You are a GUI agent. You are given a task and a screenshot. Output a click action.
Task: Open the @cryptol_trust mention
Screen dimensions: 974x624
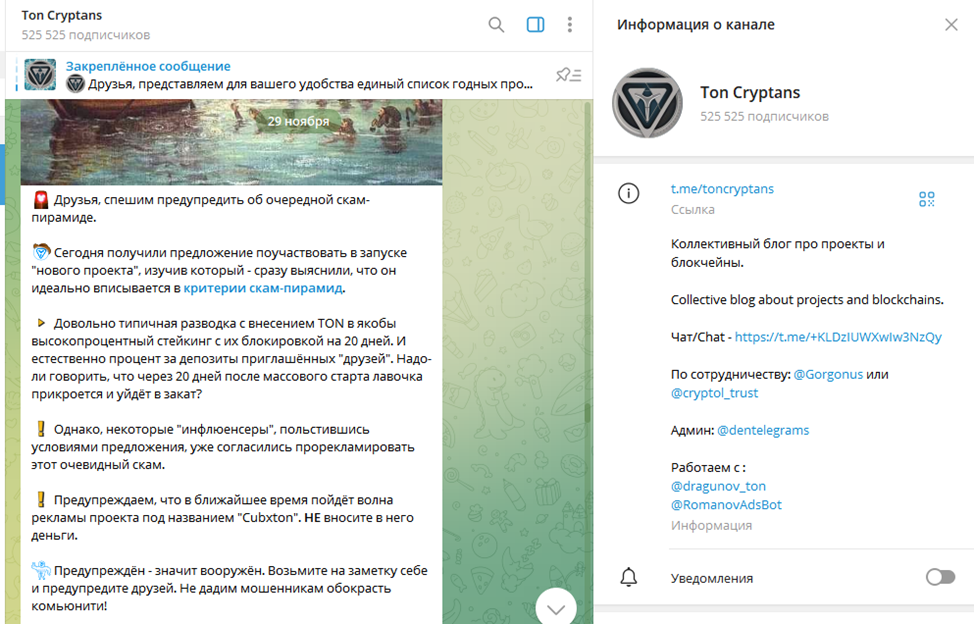pos(714,393)
